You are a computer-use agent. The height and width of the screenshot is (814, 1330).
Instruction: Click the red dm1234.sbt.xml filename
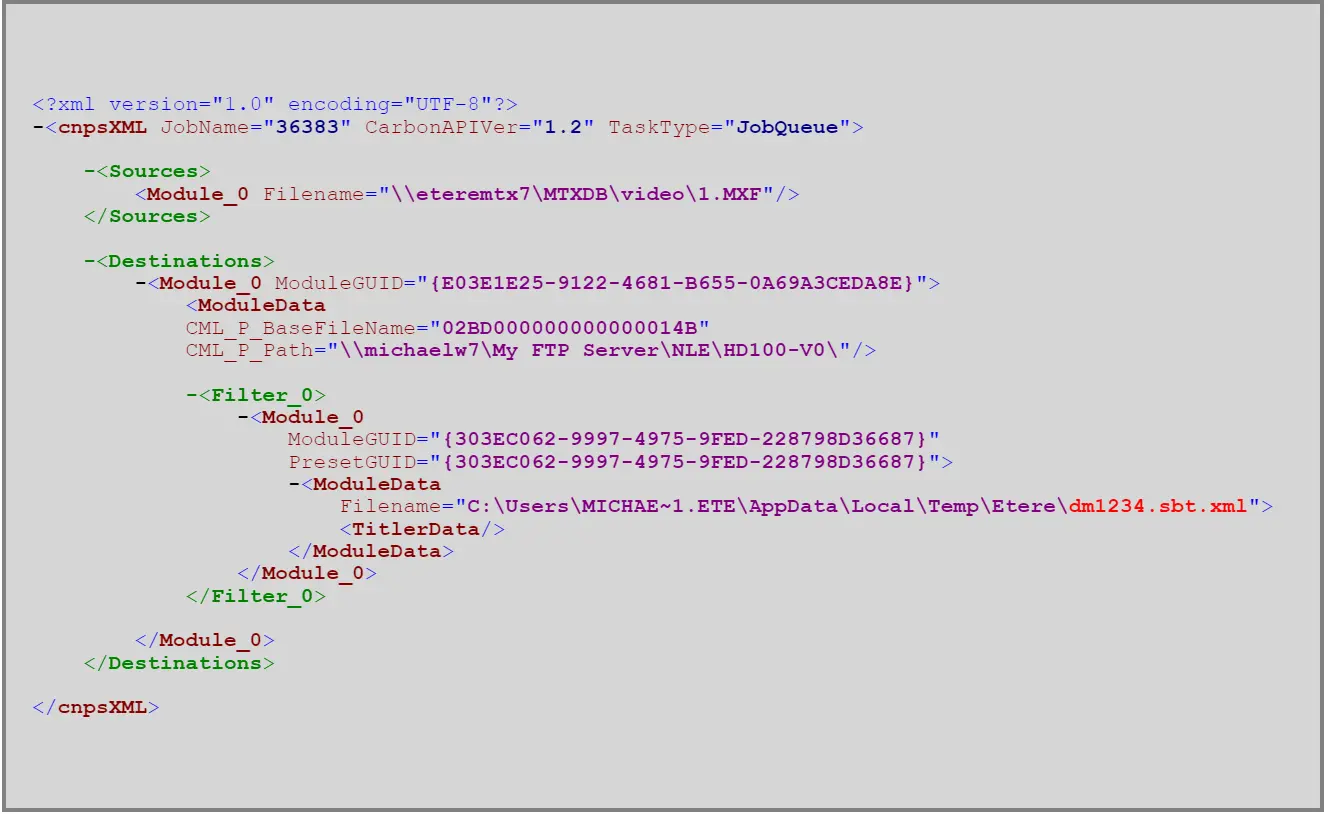pos(1158,506)
